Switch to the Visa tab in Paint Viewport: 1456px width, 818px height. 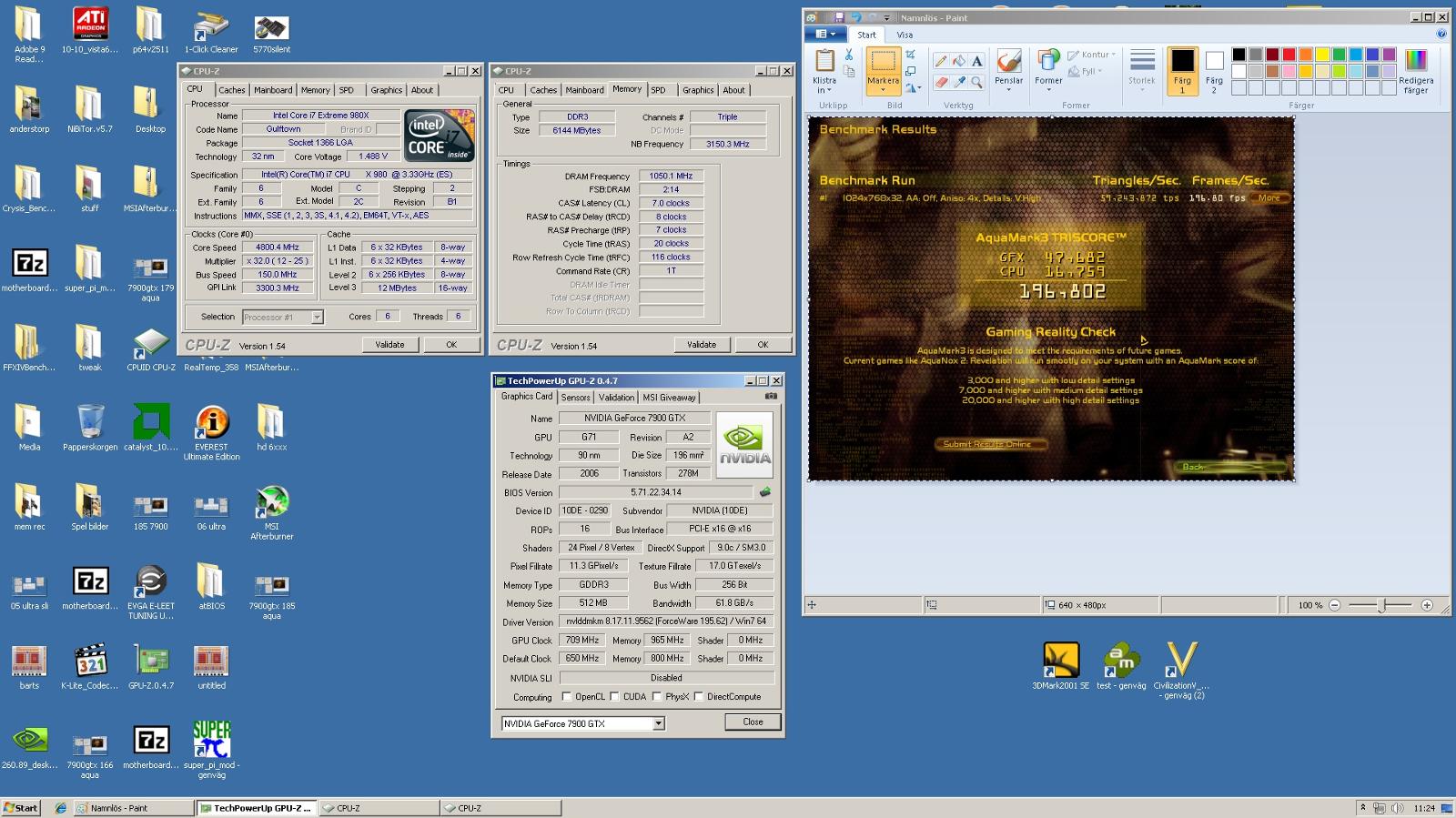(x=905, y=35)
